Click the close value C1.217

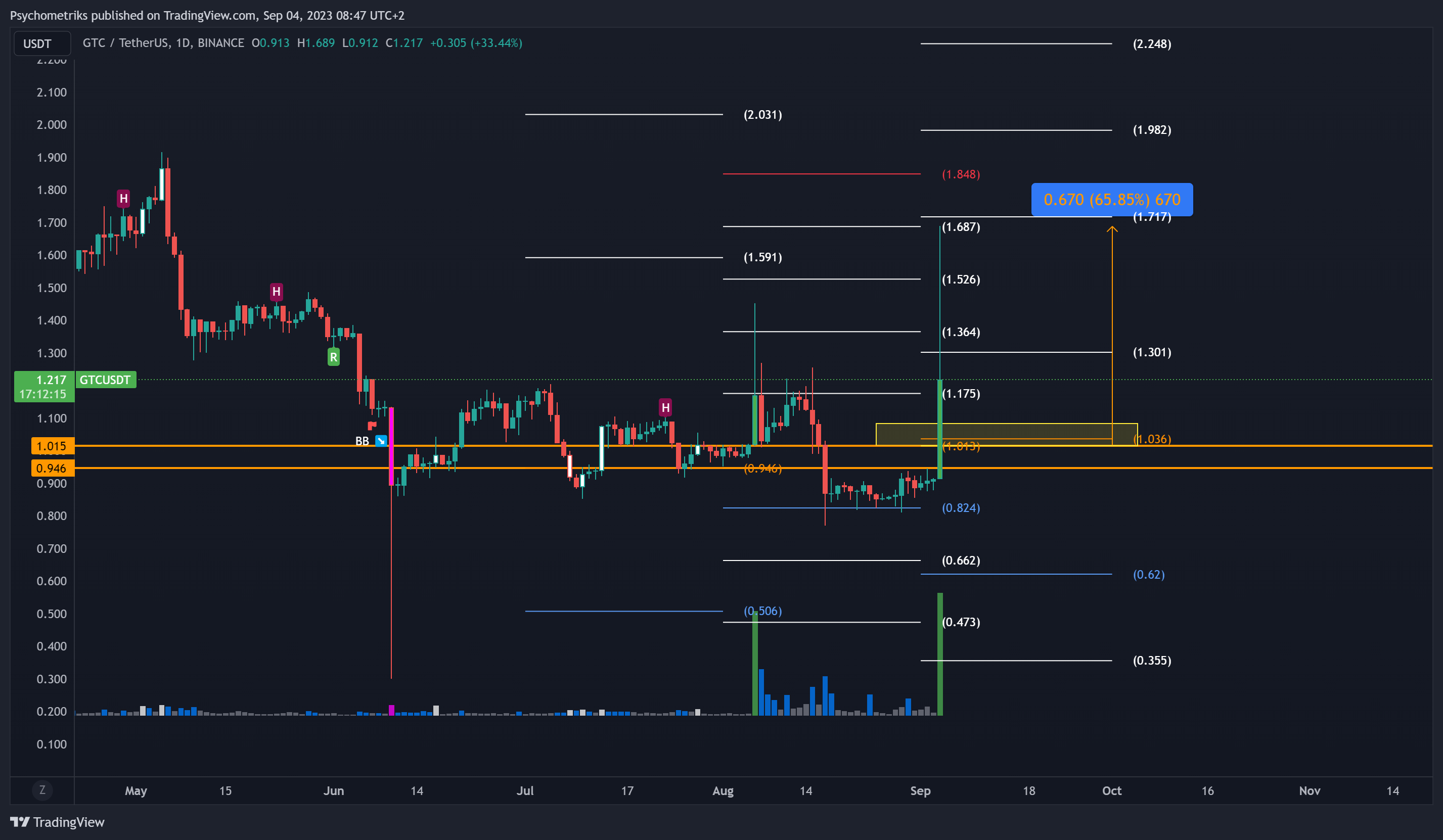pos(404,43)
